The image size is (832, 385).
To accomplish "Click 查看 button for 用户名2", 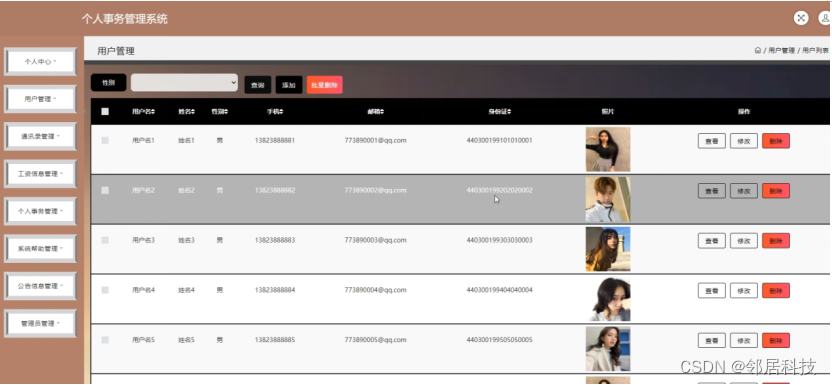I will (712, 191).
